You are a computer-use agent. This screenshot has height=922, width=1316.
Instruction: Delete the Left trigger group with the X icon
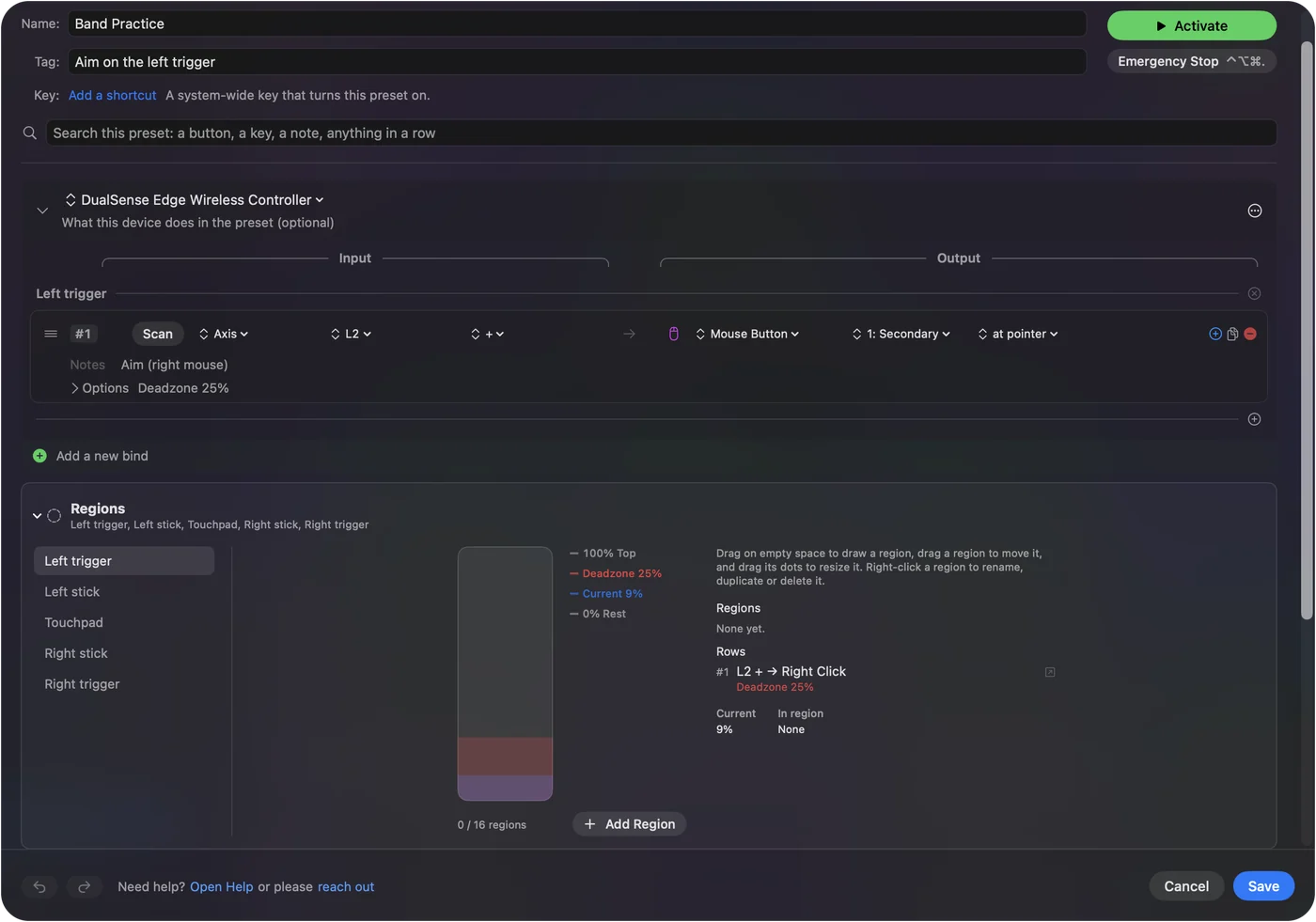click(x=1254, y=293)
